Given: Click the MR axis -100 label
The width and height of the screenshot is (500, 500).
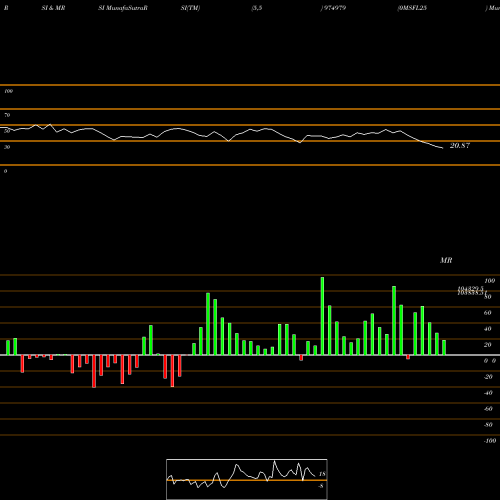Looking at the screenshot, I should click(x=490, y=441).
